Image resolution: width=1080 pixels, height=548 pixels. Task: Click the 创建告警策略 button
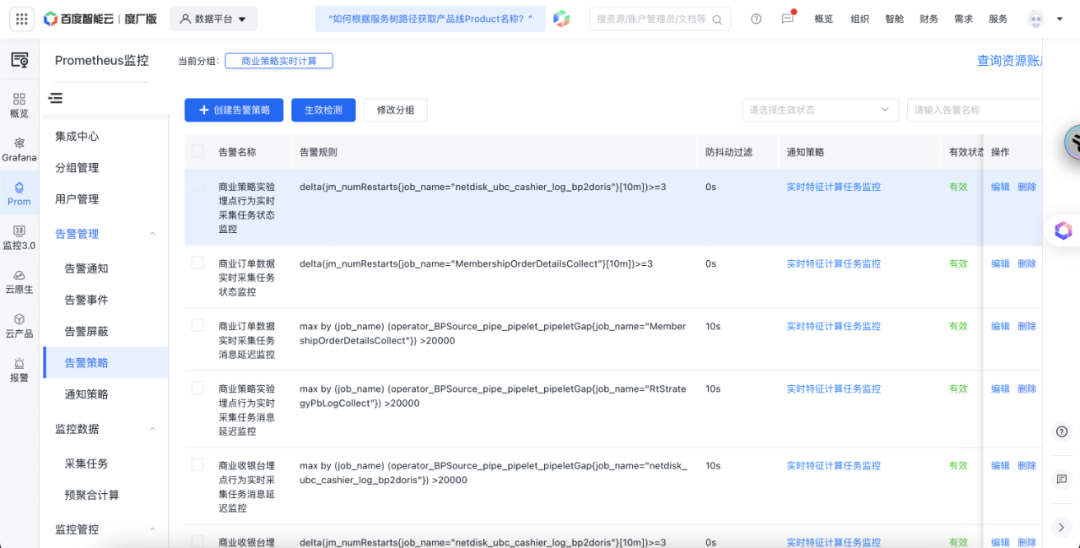(x=233, y=110)
